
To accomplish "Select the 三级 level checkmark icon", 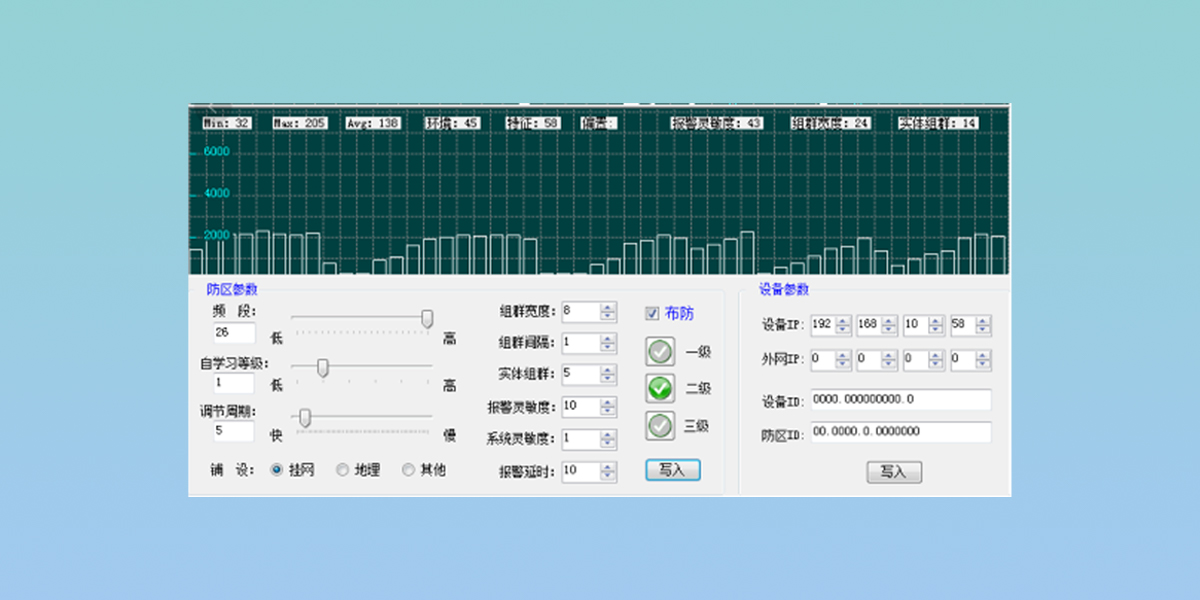I will coord(660,425).
